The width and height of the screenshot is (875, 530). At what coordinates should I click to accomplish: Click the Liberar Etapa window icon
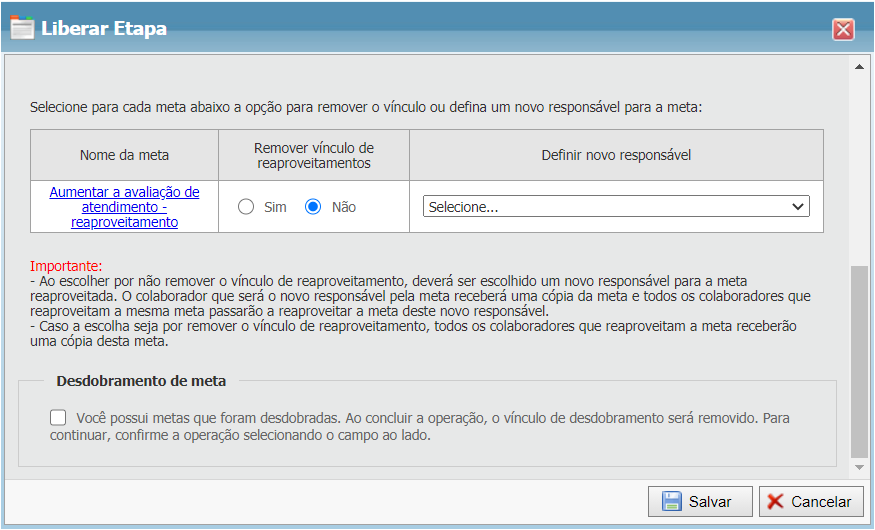22,28
